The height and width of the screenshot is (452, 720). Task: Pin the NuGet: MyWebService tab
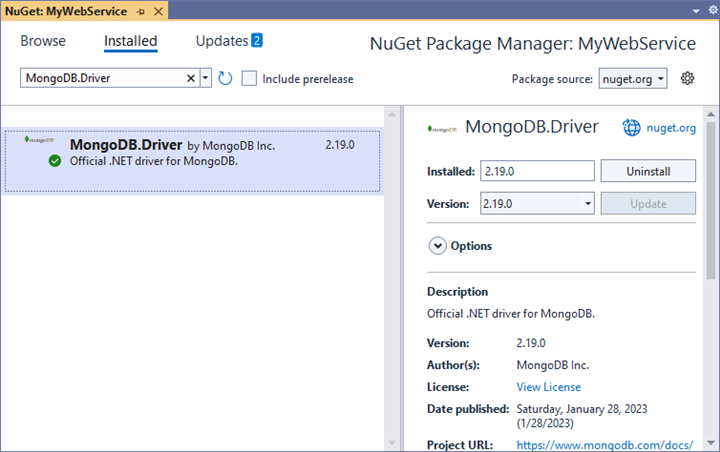[x=141, y=11]
